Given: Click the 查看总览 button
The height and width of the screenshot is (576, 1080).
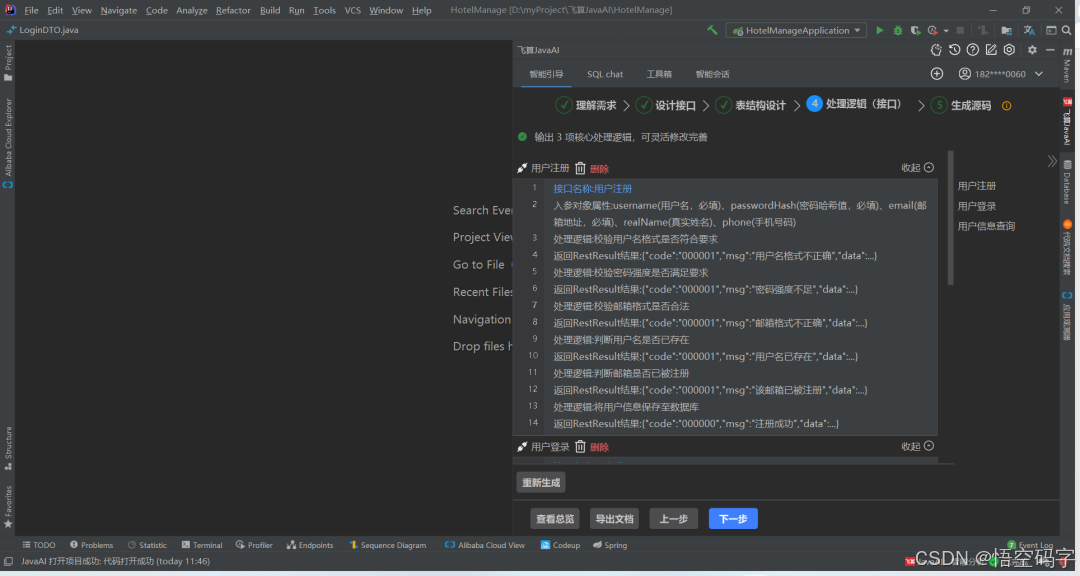Looking at the screenshot, I should coord(555,519).
